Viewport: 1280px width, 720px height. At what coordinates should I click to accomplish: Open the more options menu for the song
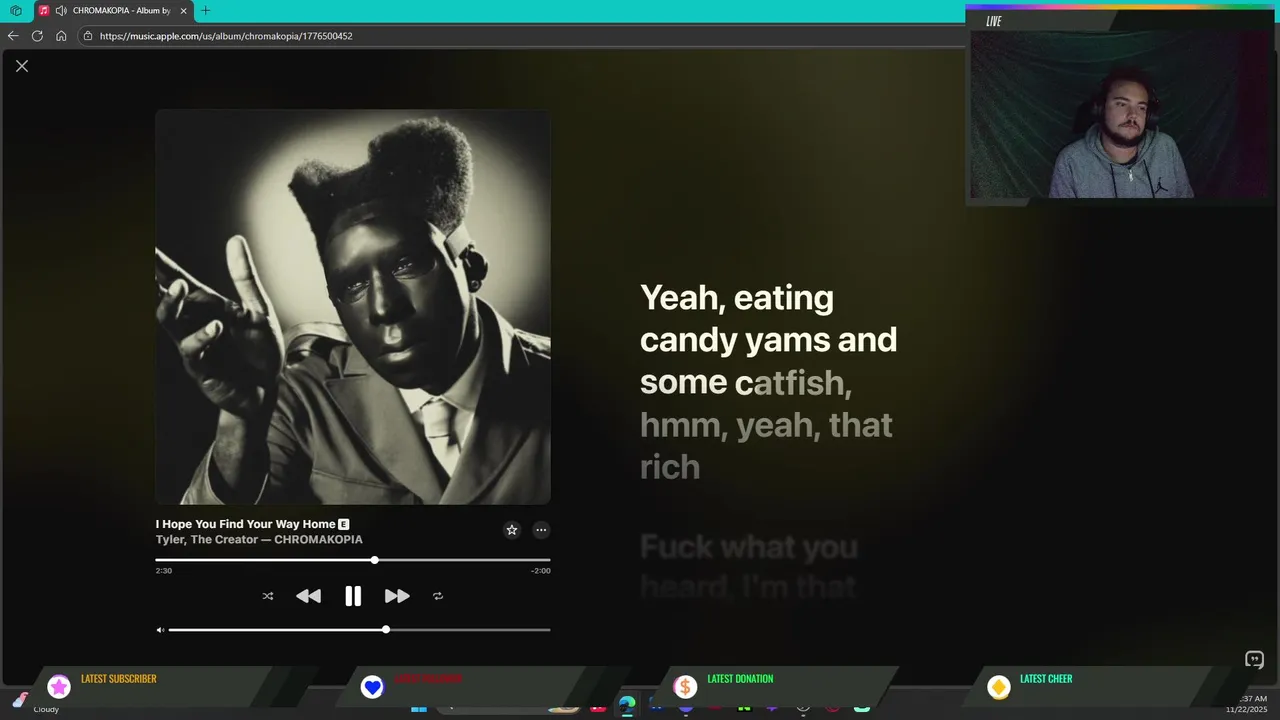click(541, 530)
